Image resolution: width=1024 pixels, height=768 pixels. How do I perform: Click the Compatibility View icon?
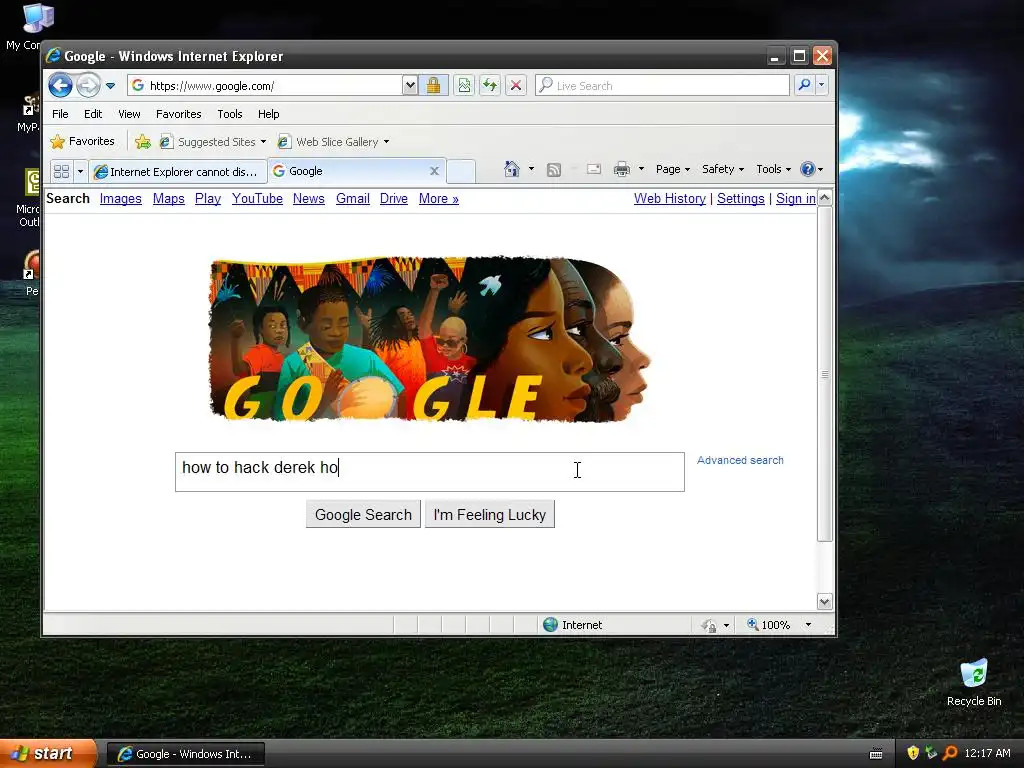464,86
